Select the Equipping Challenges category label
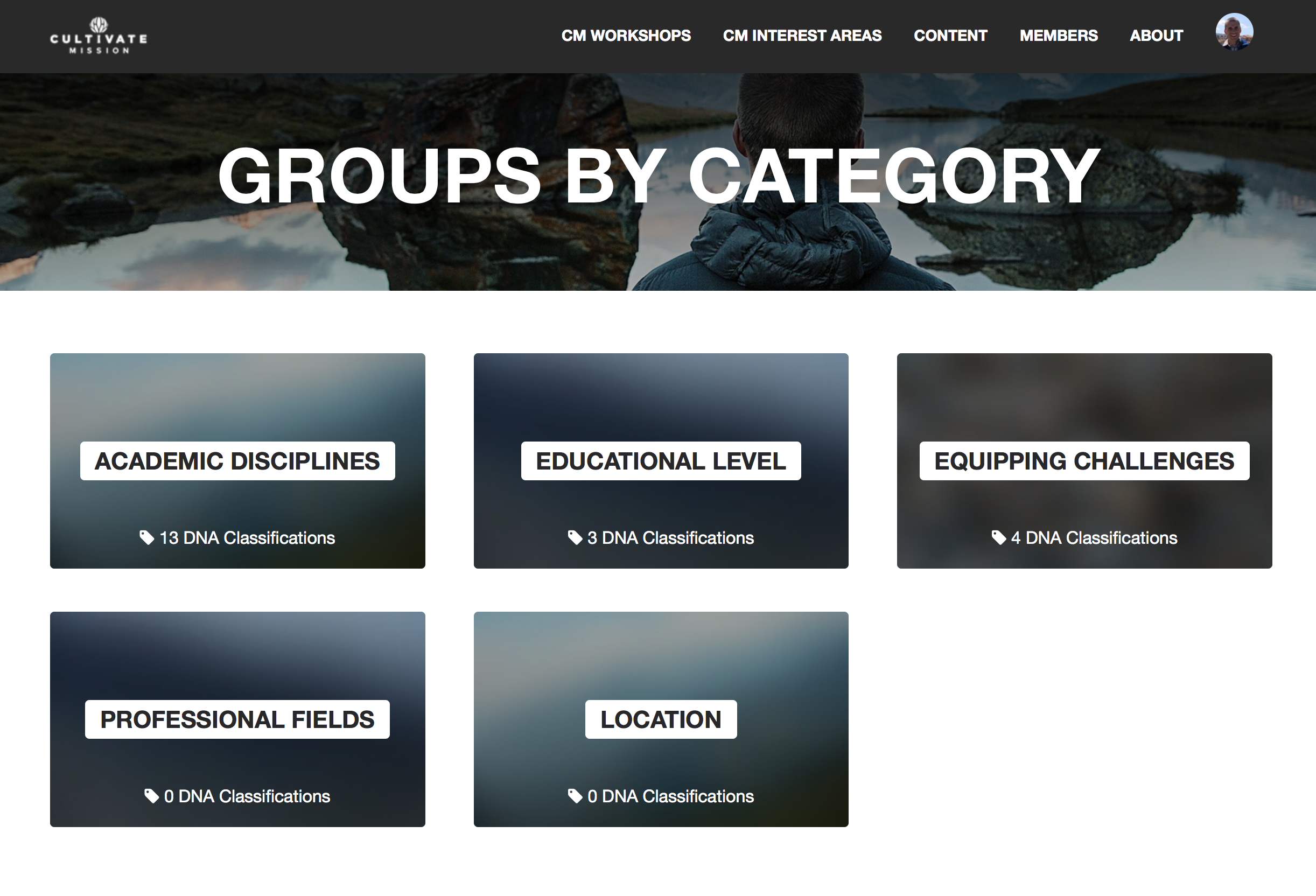Screen dimensions: 1316x896 coord(1084,461)
